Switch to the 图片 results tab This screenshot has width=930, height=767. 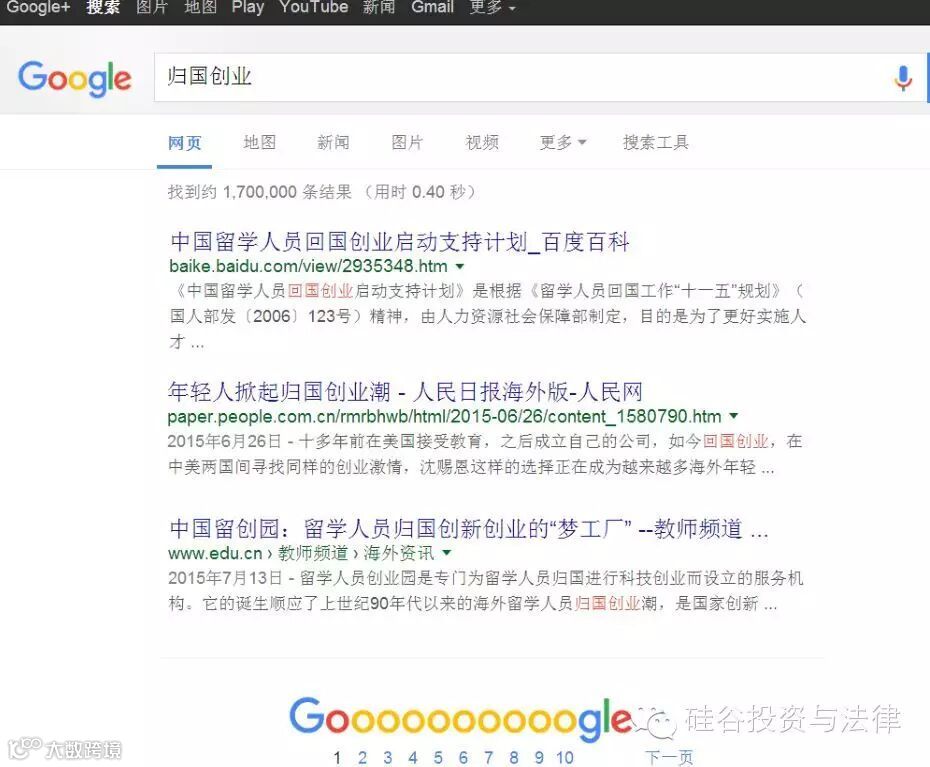[x=407, y=142]
